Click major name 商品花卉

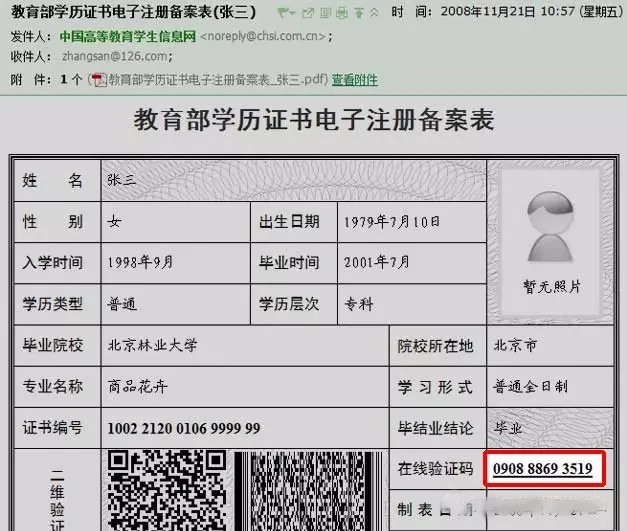pos(138,387)
